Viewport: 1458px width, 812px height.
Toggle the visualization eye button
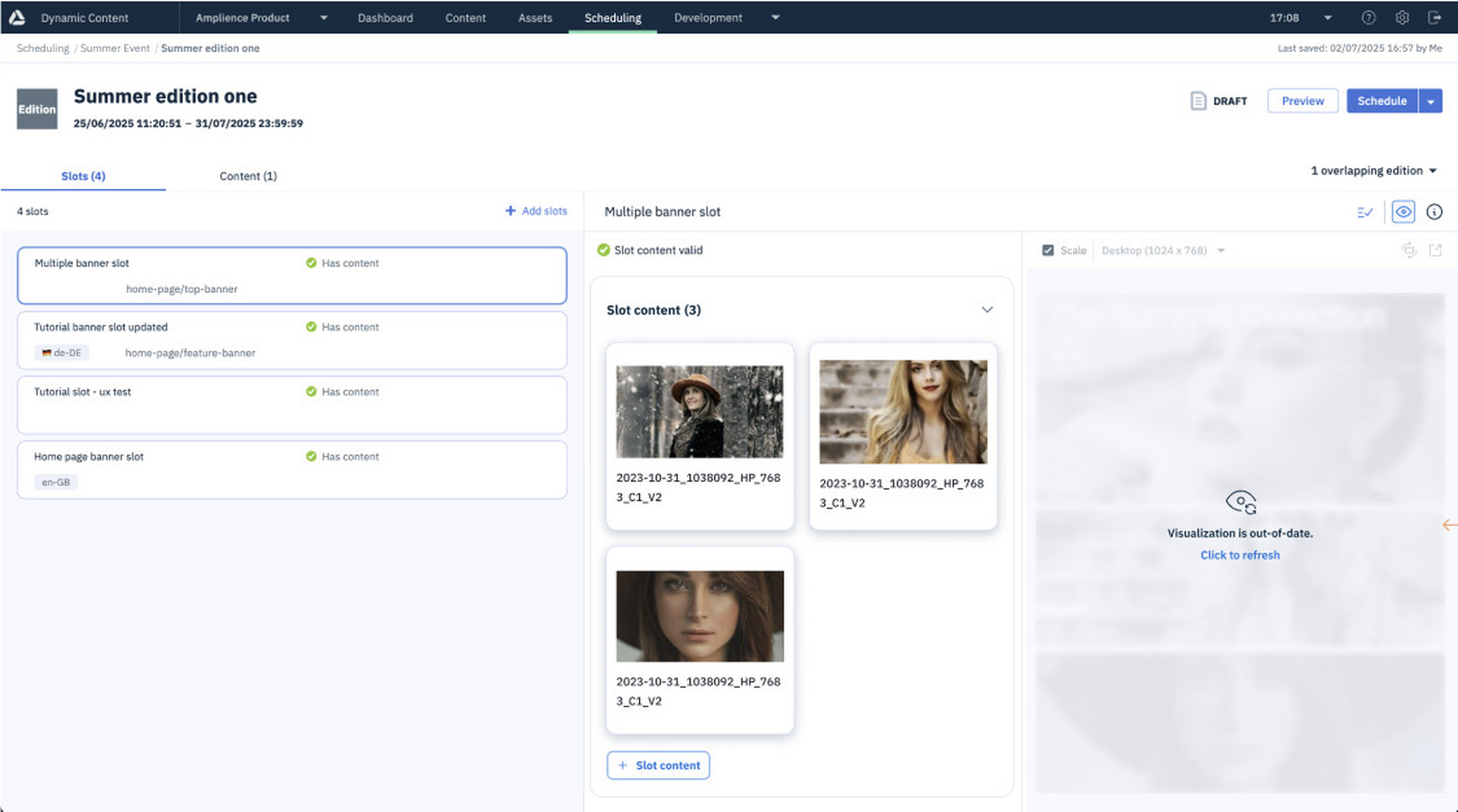coord(1403,212)
